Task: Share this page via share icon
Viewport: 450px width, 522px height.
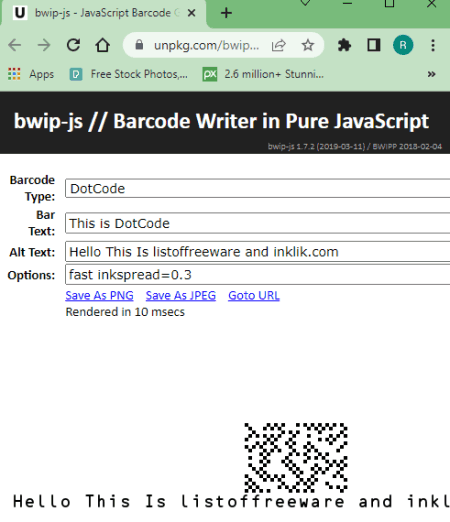Action: pyautogui.click(x=279, y=45)
